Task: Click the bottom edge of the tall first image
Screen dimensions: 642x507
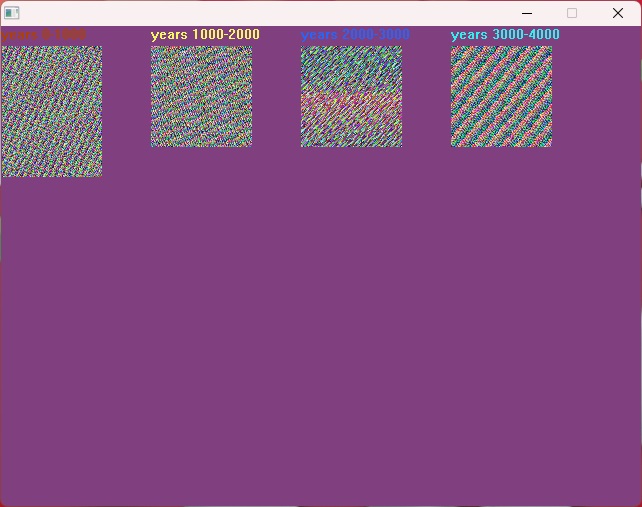Action: tap(51, 174)
